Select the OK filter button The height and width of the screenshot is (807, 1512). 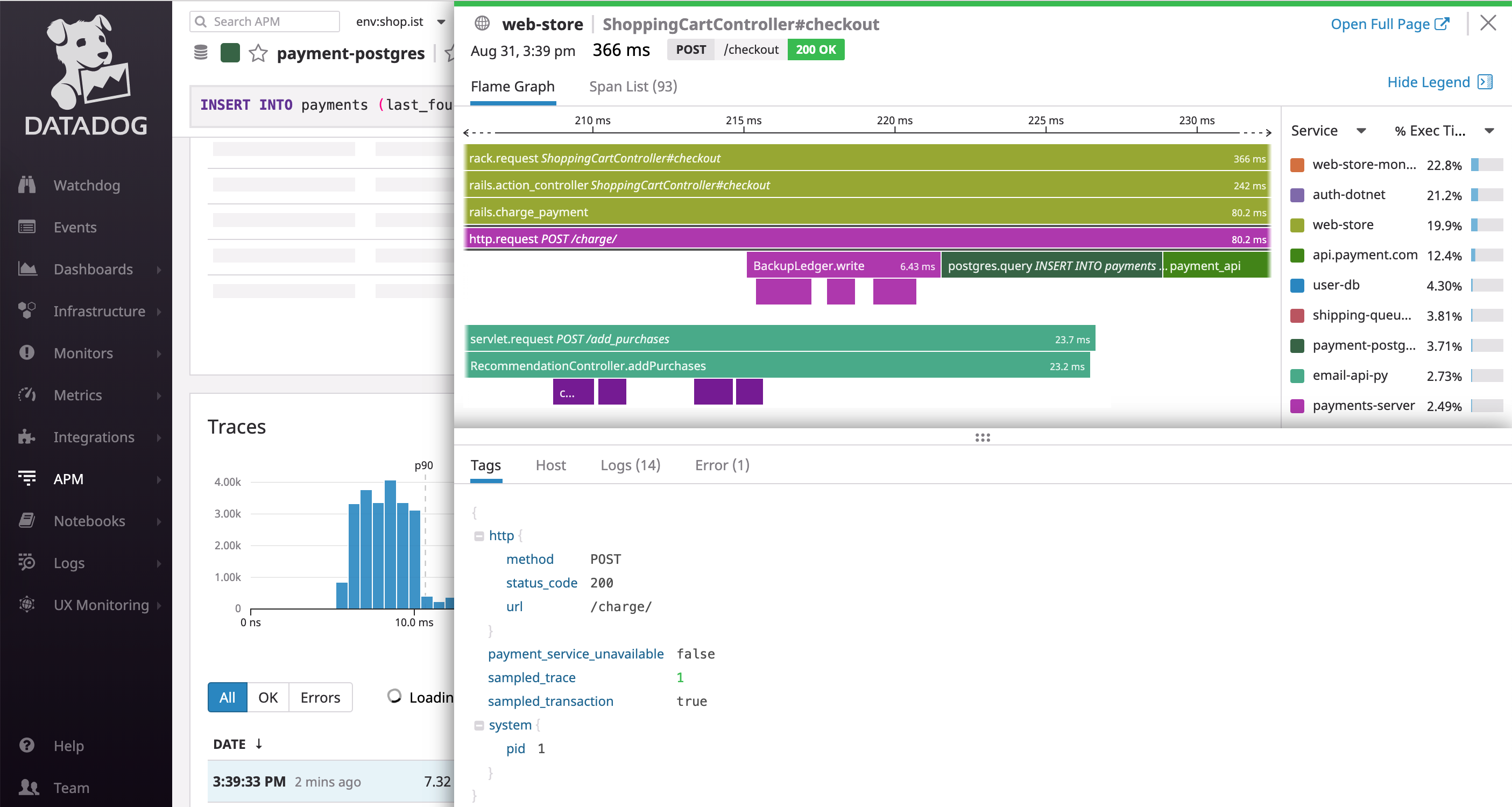point(266,697)
